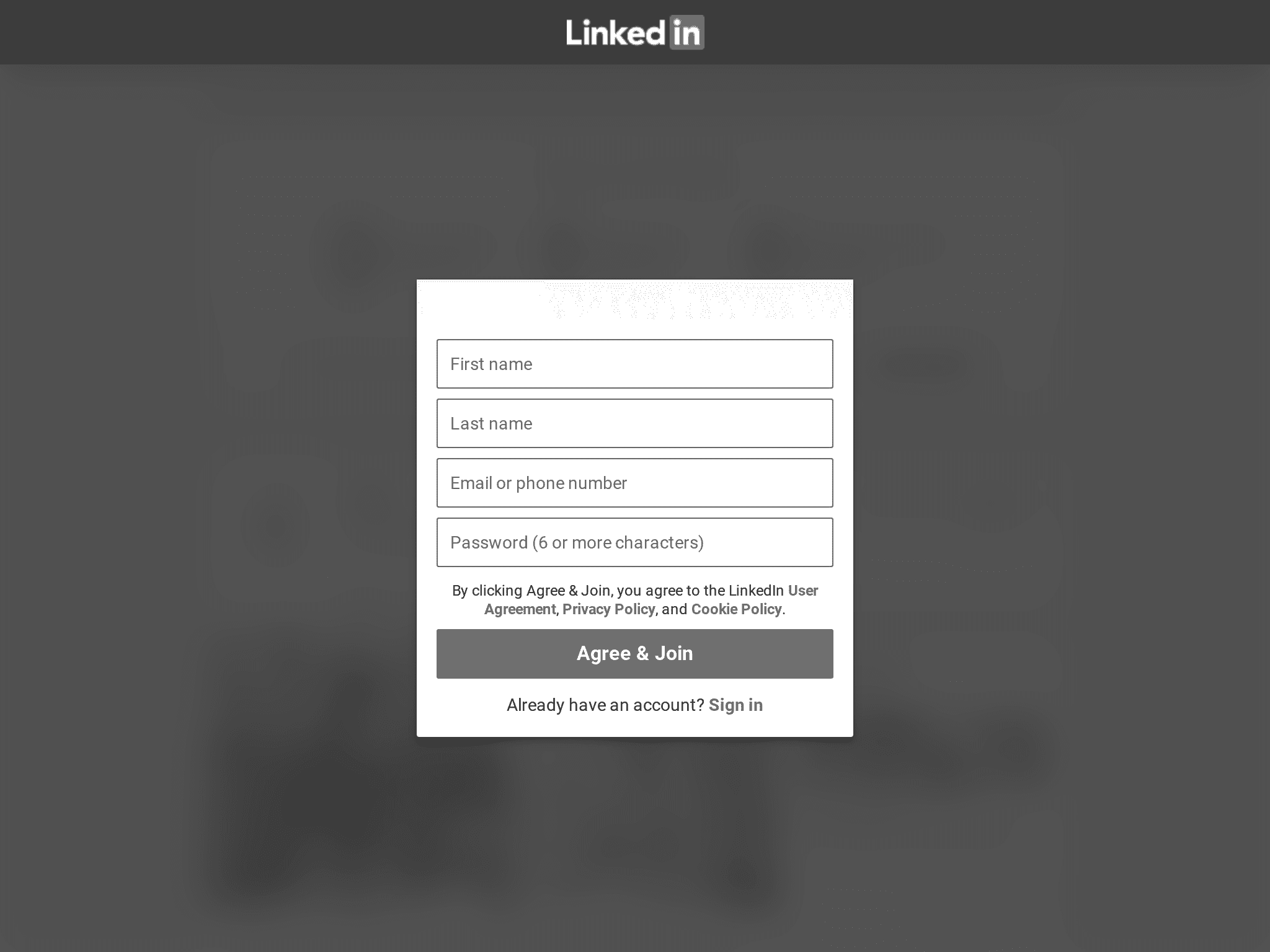Click the User Agreement link
This screenshot has height=952, width=1270.
click(x=651, y=600)
